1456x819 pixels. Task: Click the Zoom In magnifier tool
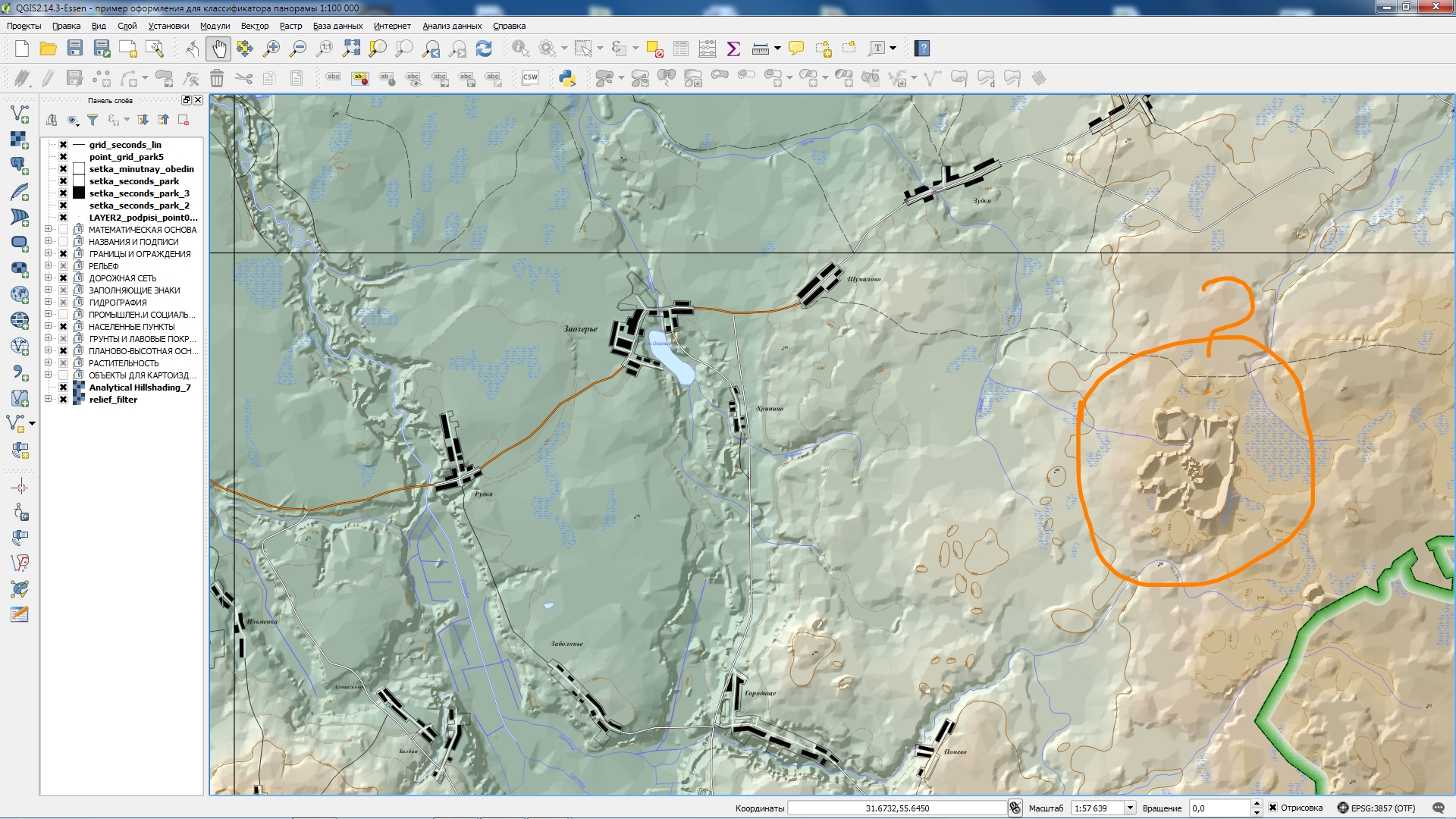(x=271, y=49)
